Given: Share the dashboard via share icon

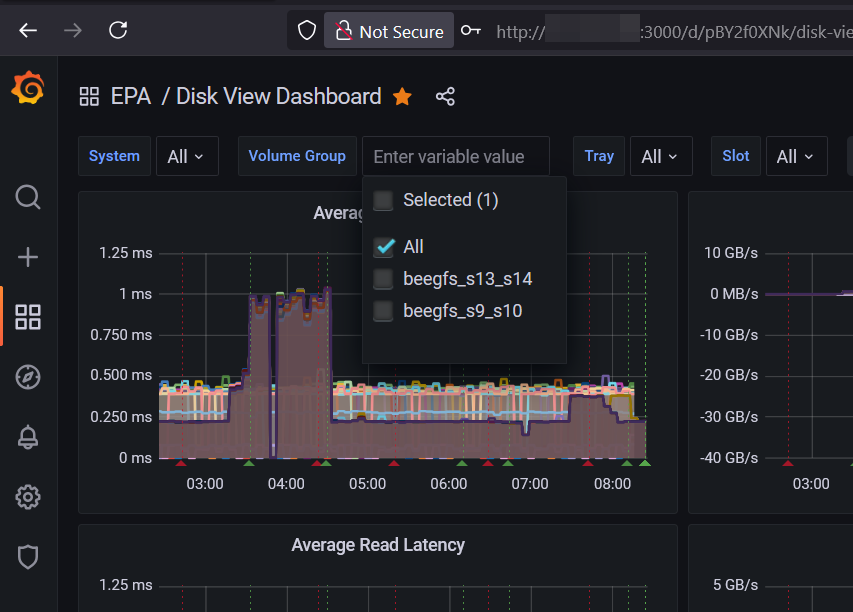Looking at the screenshot, I should [445, 97].
